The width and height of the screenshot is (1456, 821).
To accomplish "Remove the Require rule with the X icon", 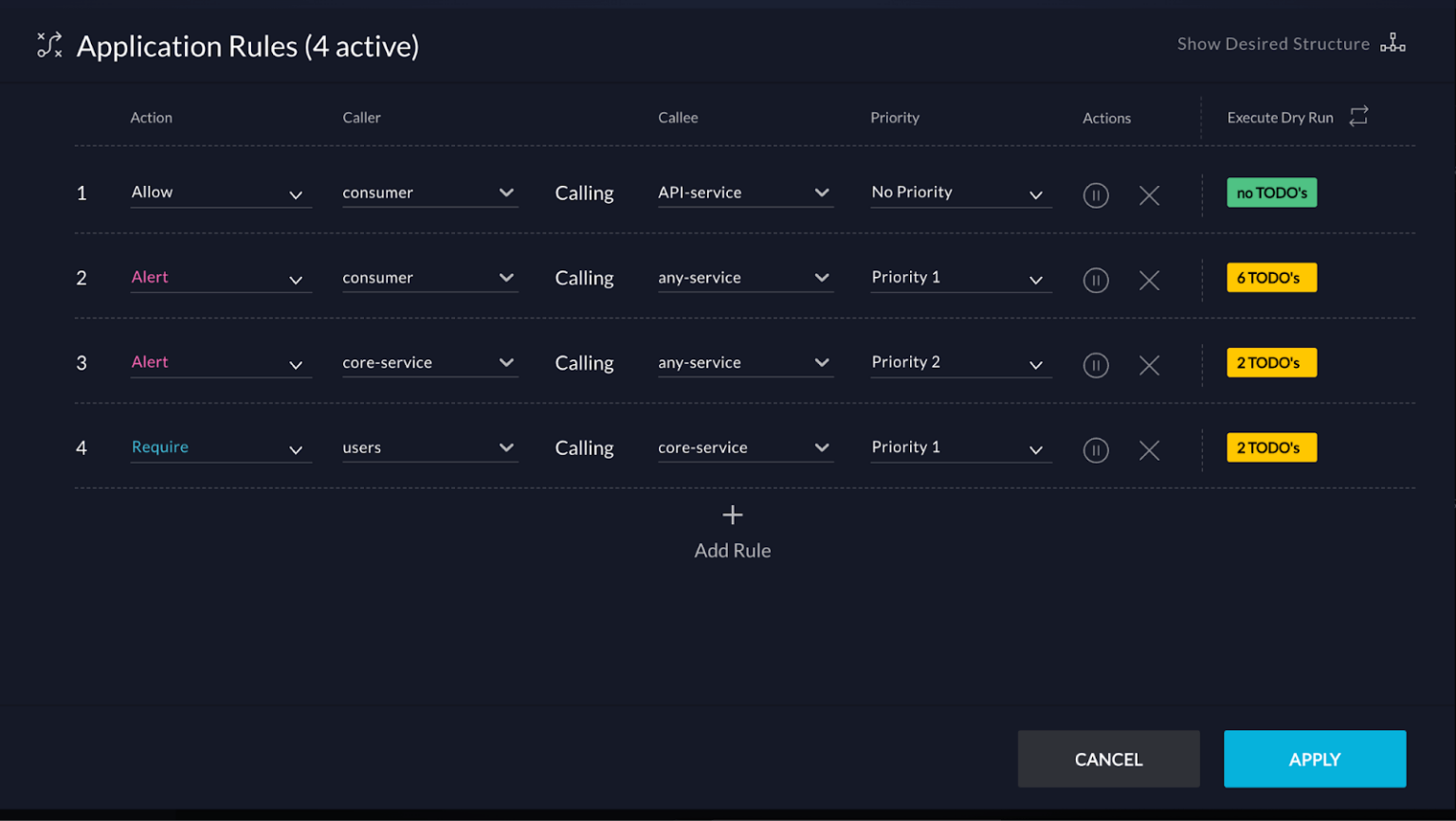I will click(x=1149, y=450).
